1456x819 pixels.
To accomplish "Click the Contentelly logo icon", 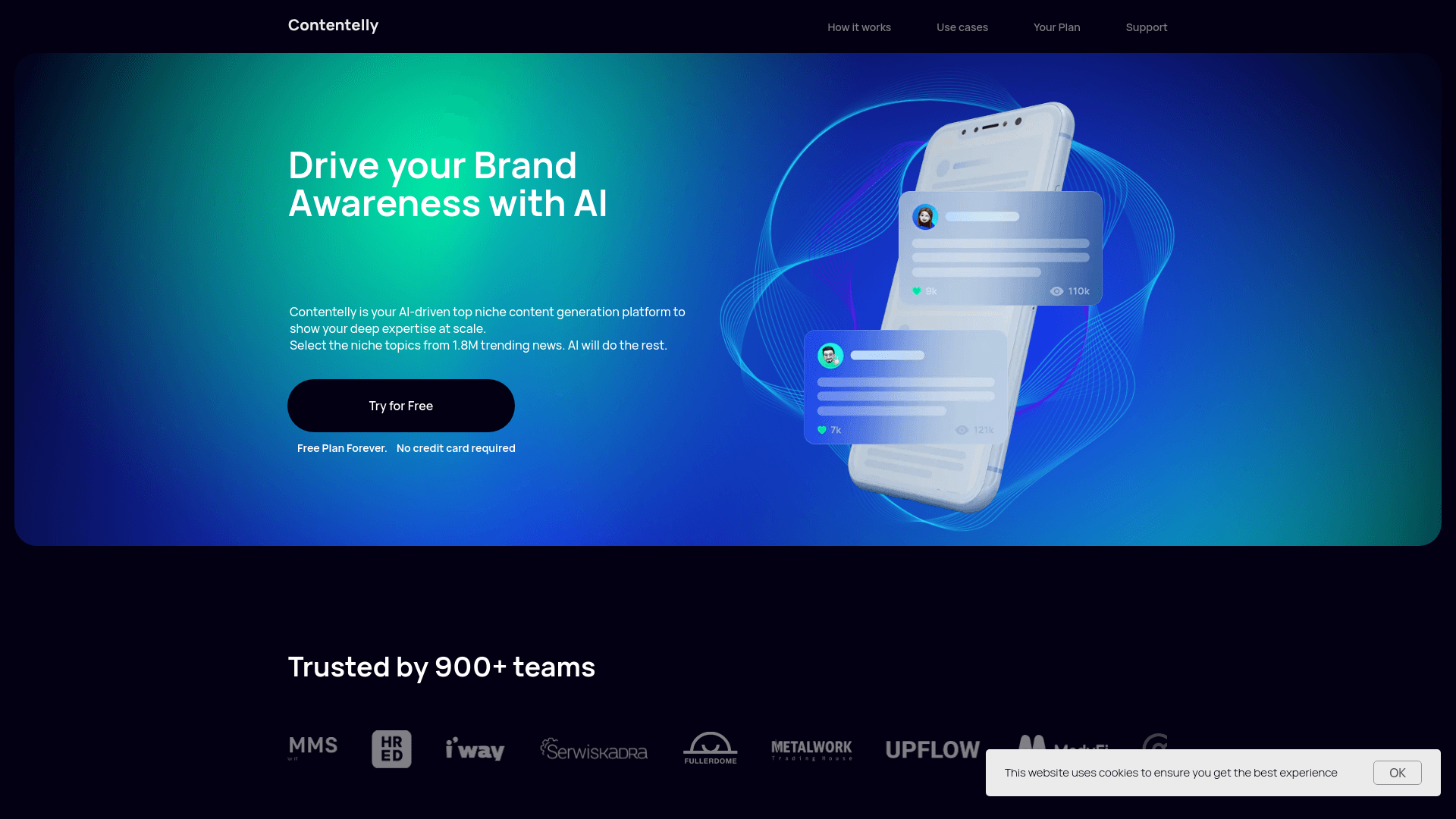I will pyautogui.click(x=333, y=24).
